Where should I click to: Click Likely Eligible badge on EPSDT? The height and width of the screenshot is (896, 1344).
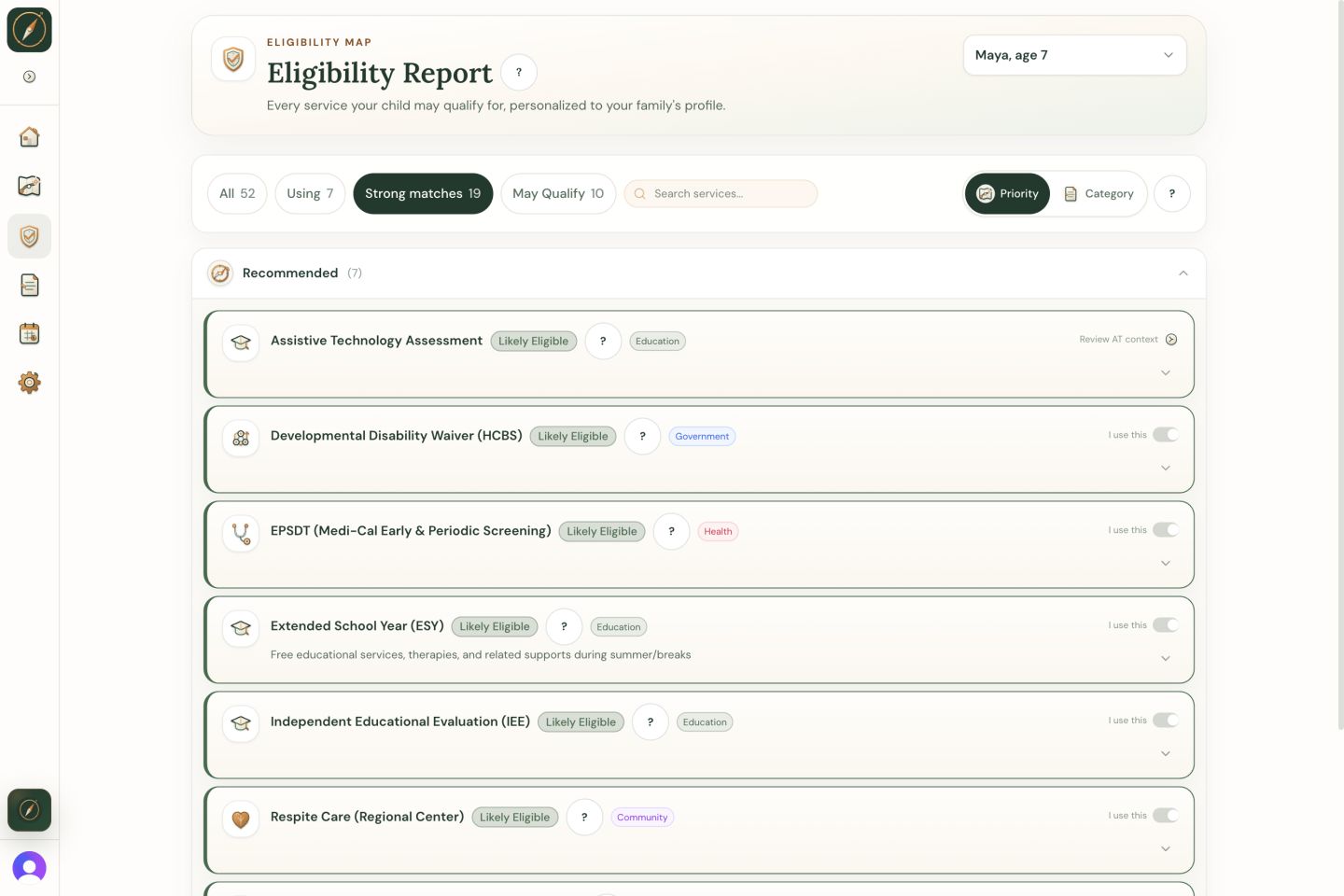tap(602, 532)
